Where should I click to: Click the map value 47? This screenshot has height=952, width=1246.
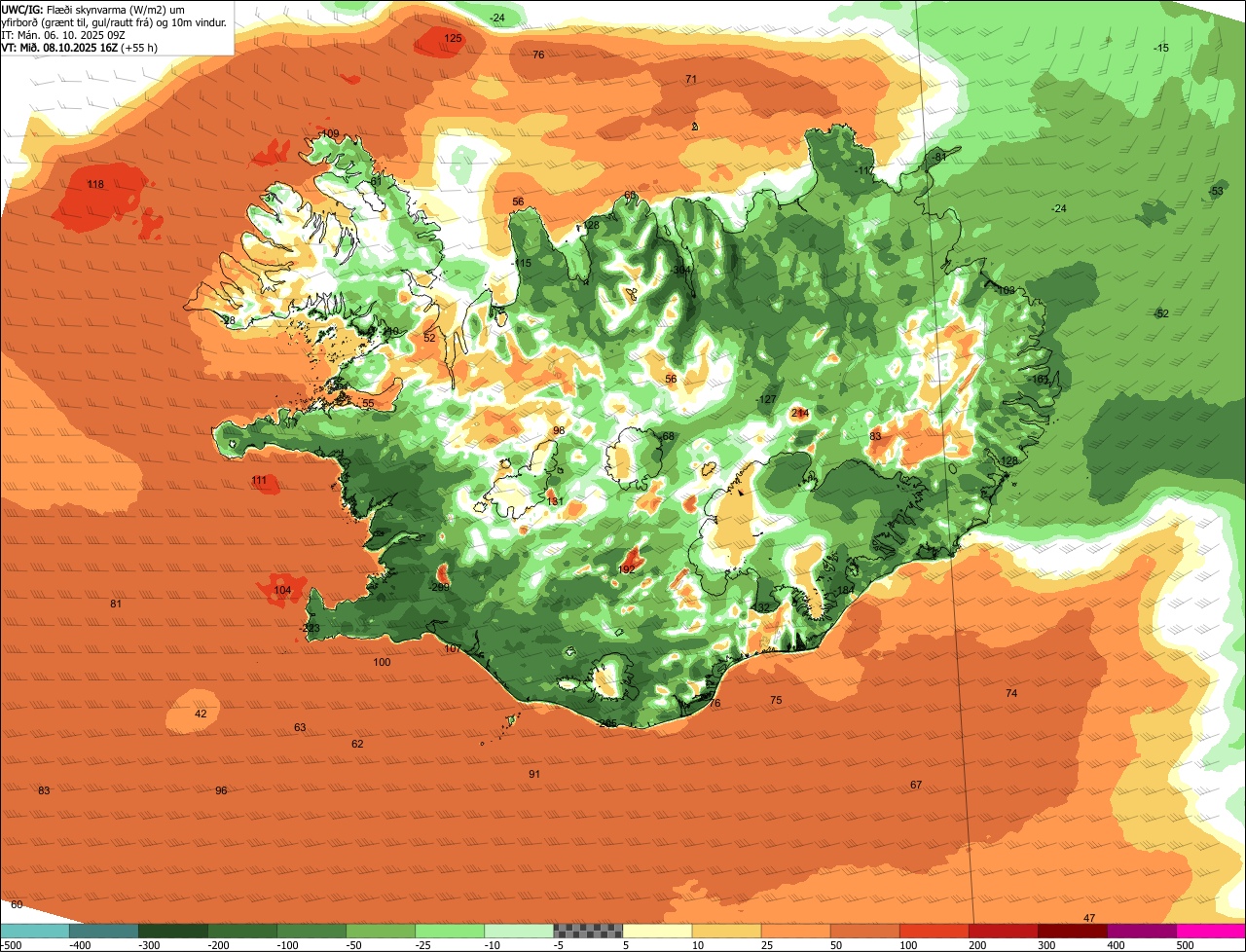1089,918
